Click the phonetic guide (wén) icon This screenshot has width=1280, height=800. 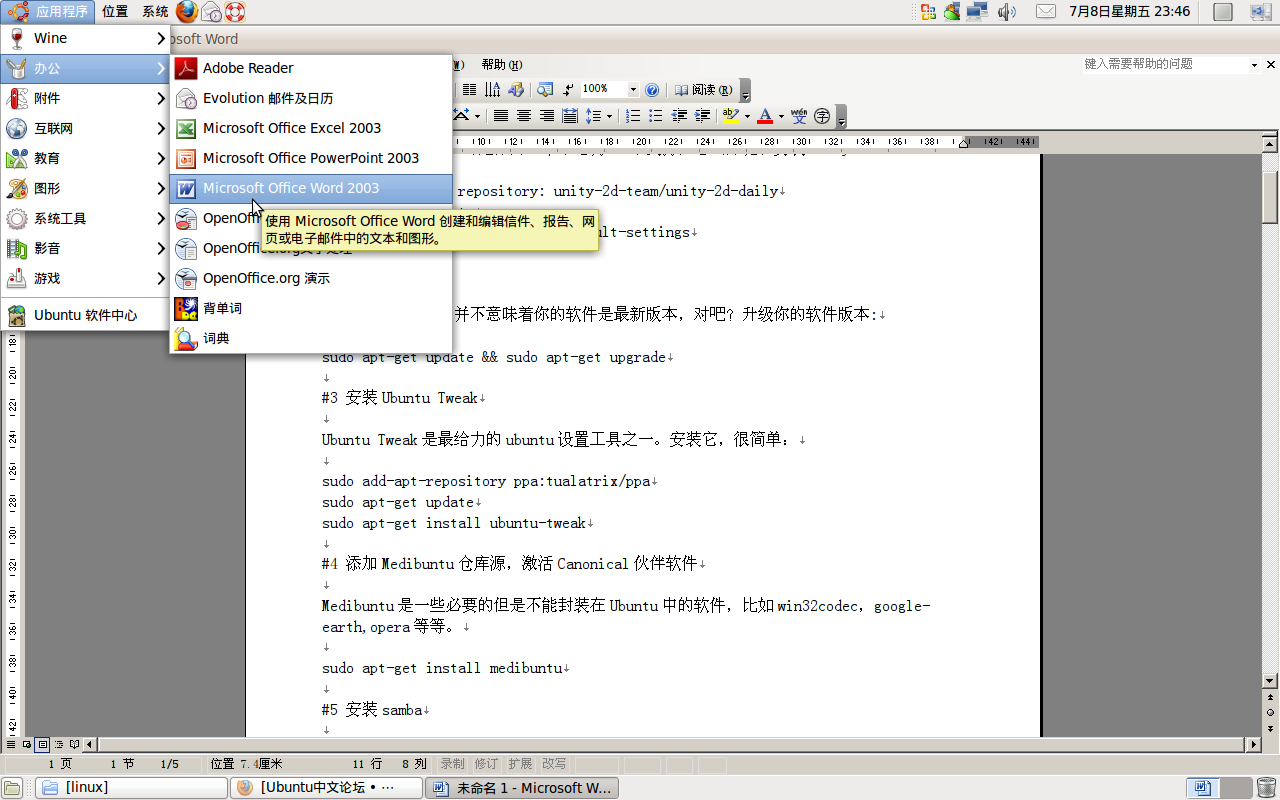click(x=799, y=116)
